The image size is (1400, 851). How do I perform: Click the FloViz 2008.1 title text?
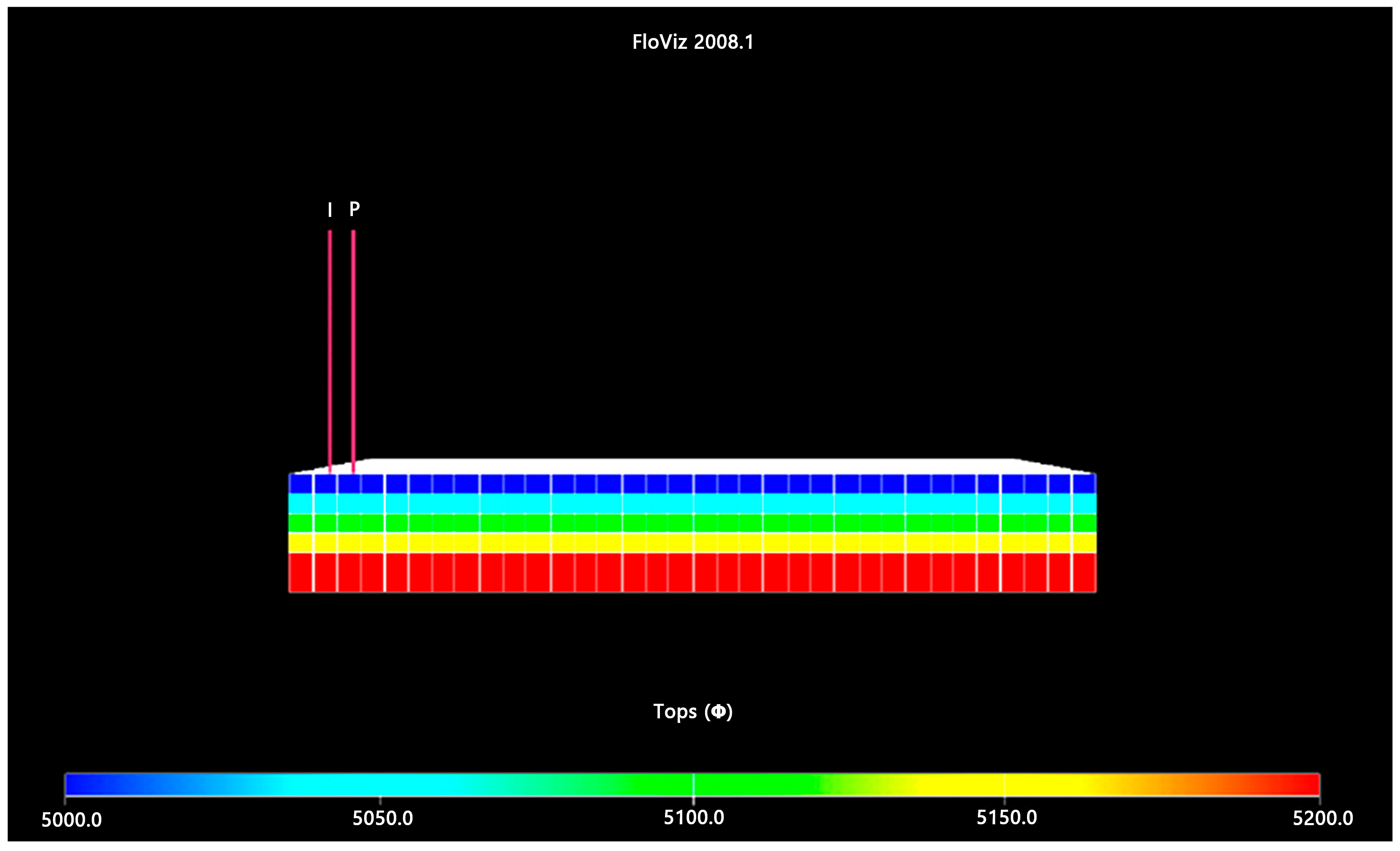[x=692, y=42]
